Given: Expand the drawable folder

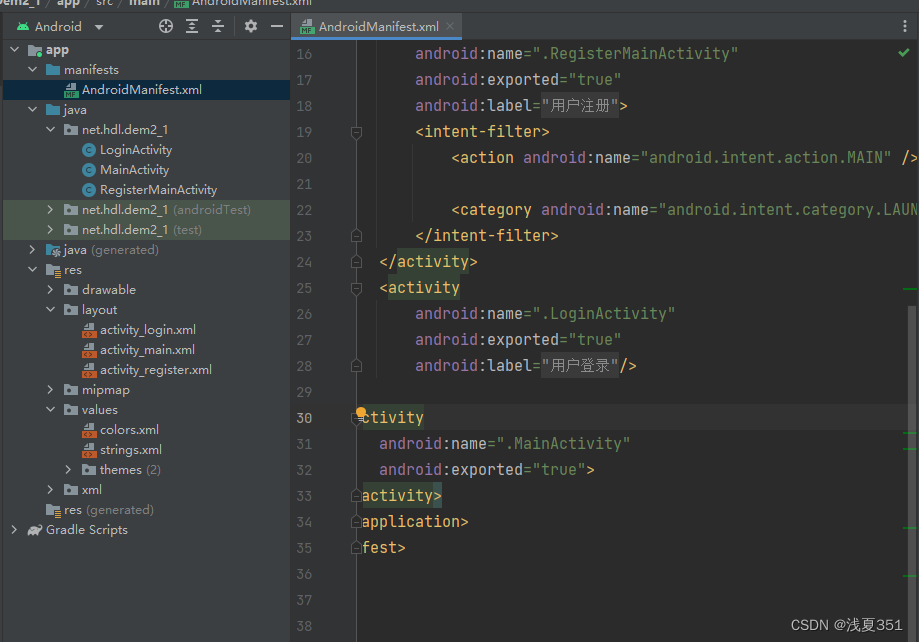Looking at the screenshot, I should click(51, 290).
